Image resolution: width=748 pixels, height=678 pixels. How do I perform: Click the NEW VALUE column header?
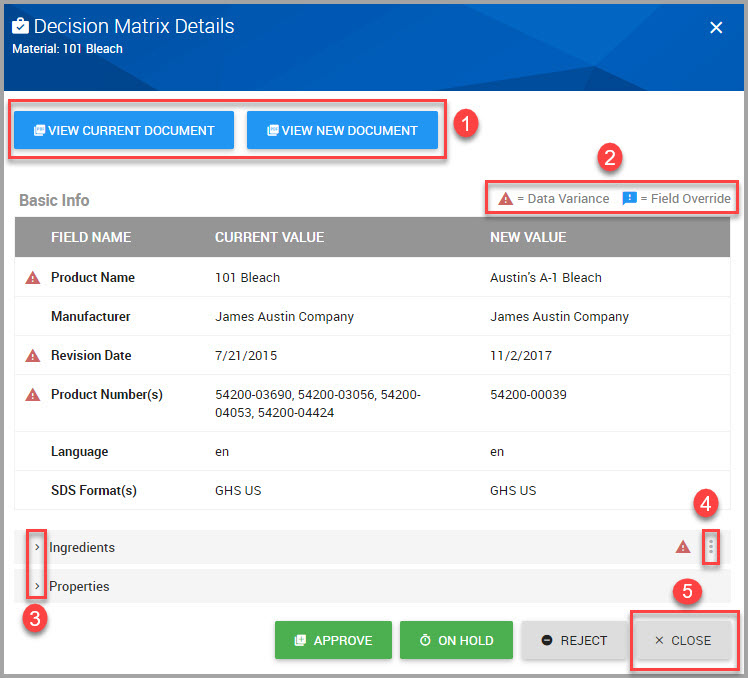(x=528, y=237)
